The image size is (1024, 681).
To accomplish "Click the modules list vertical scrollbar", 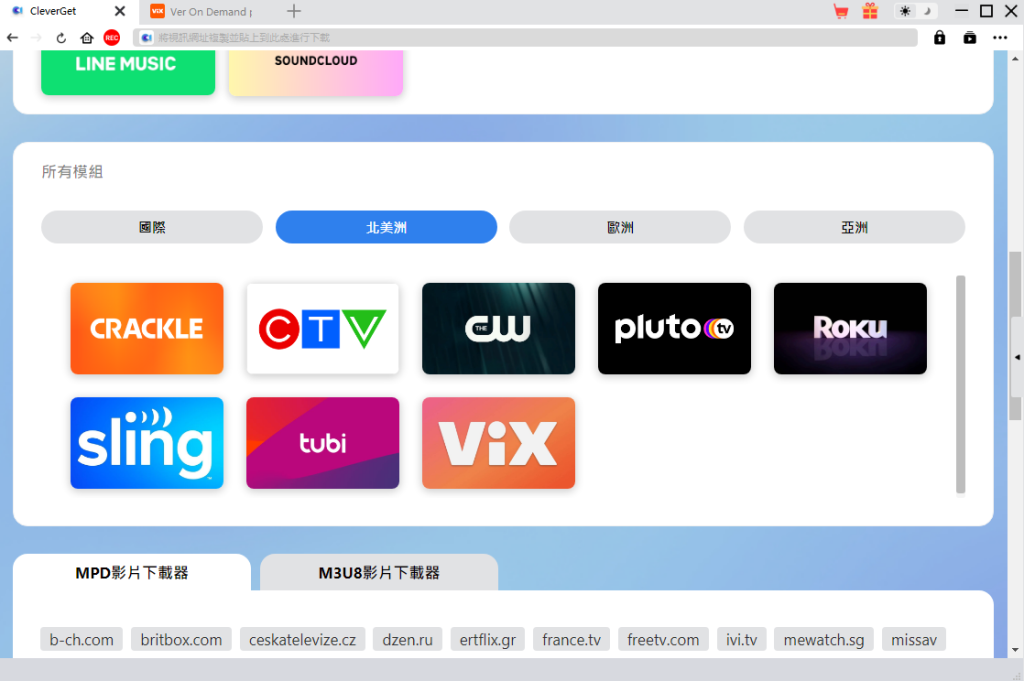I will [961, 385].
